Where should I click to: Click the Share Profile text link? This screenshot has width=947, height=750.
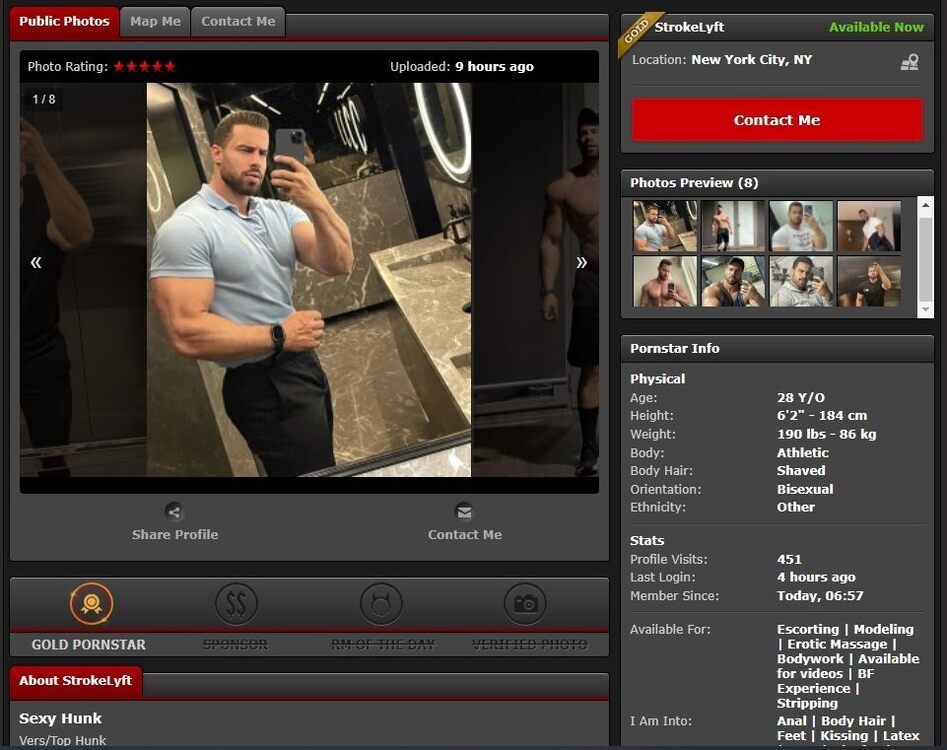click(174, 535)
